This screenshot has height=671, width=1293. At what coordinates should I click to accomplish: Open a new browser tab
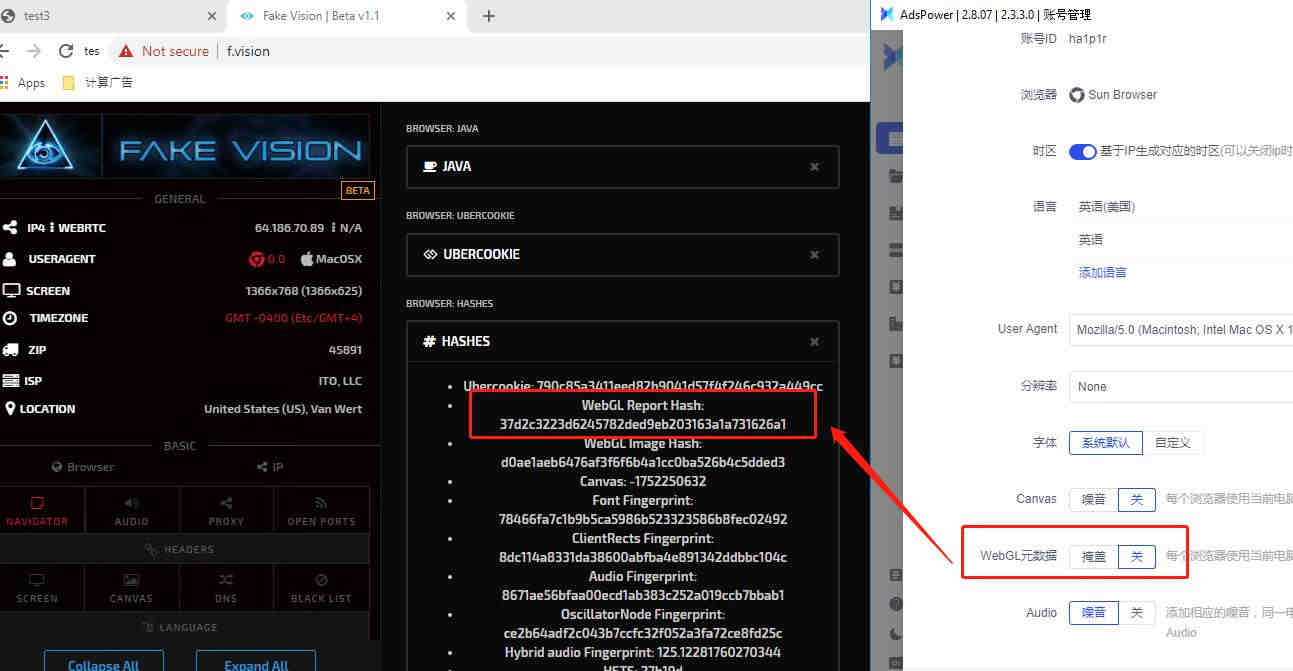coord(488,16)
